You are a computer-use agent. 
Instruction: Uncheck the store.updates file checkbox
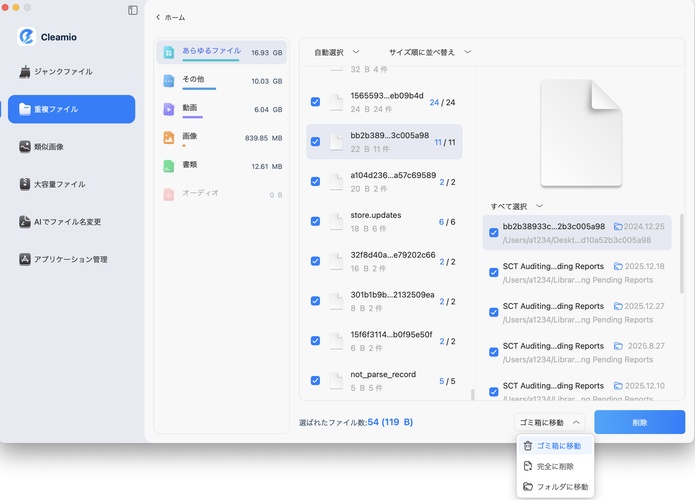(x=316, y=221)
